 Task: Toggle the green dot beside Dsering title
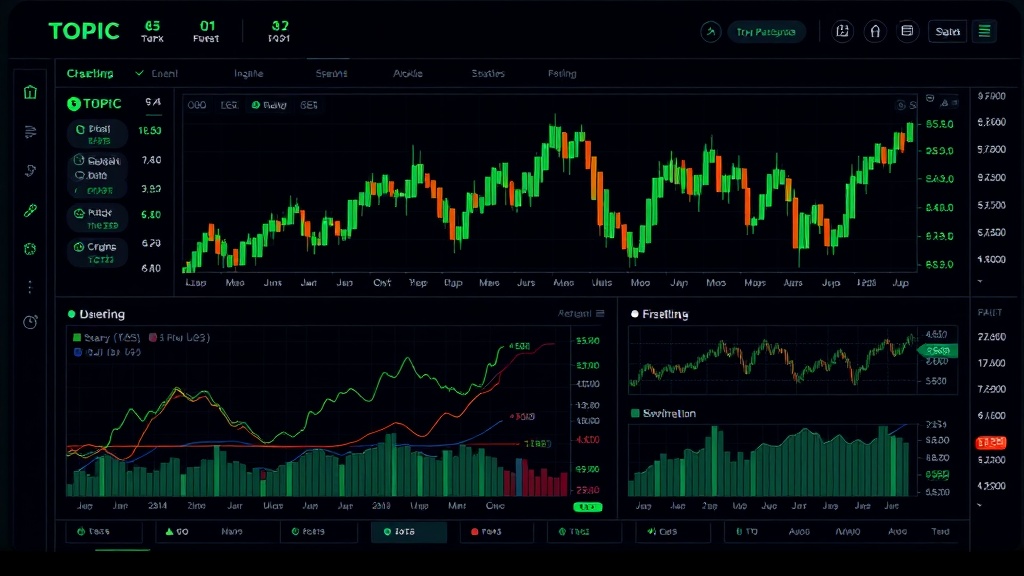[71, 314]
